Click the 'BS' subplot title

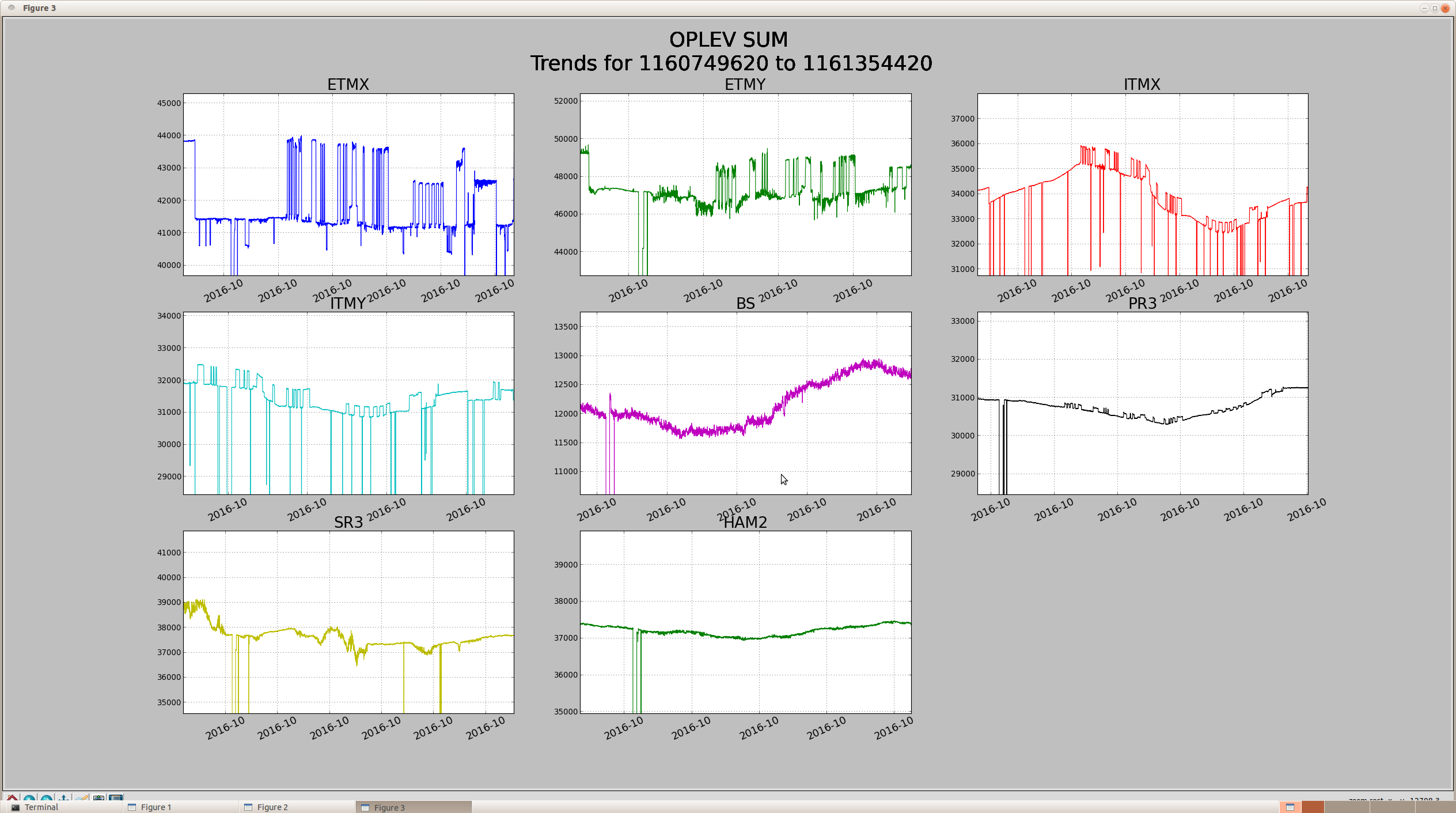pos(745,304)
